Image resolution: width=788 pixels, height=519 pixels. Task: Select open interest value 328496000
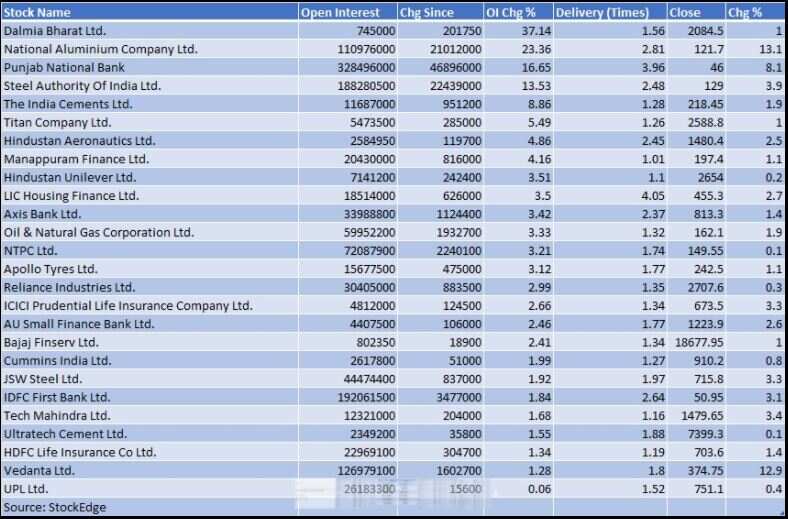[366, 67]
